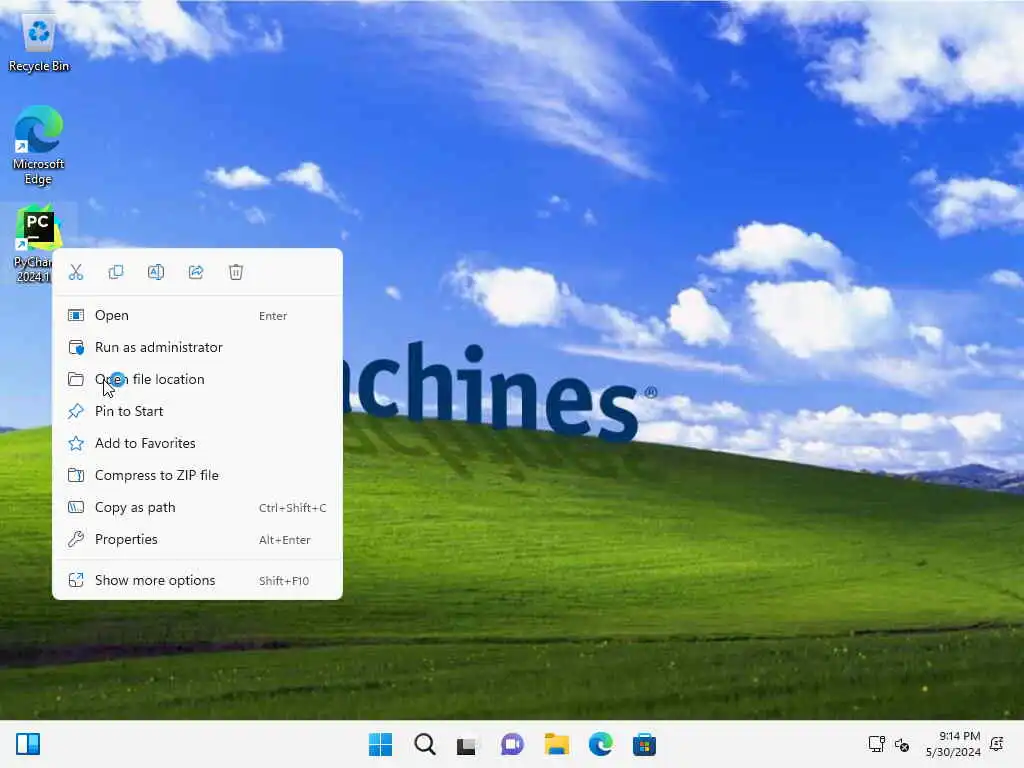Image resolution: width=1024 pixels, height=768 pixels.
Task: Open Task View on the taskbar
Action: click(466, 745)
